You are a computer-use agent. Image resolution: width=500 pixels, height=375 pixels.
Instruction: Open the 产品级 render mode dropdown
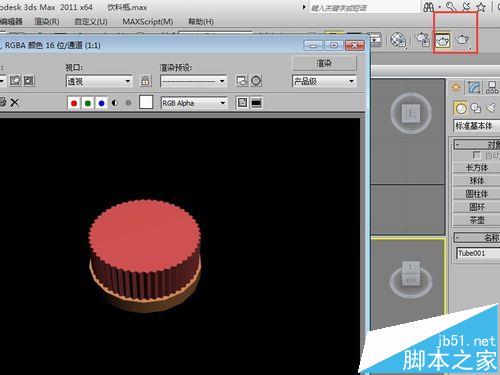[324, 81]
